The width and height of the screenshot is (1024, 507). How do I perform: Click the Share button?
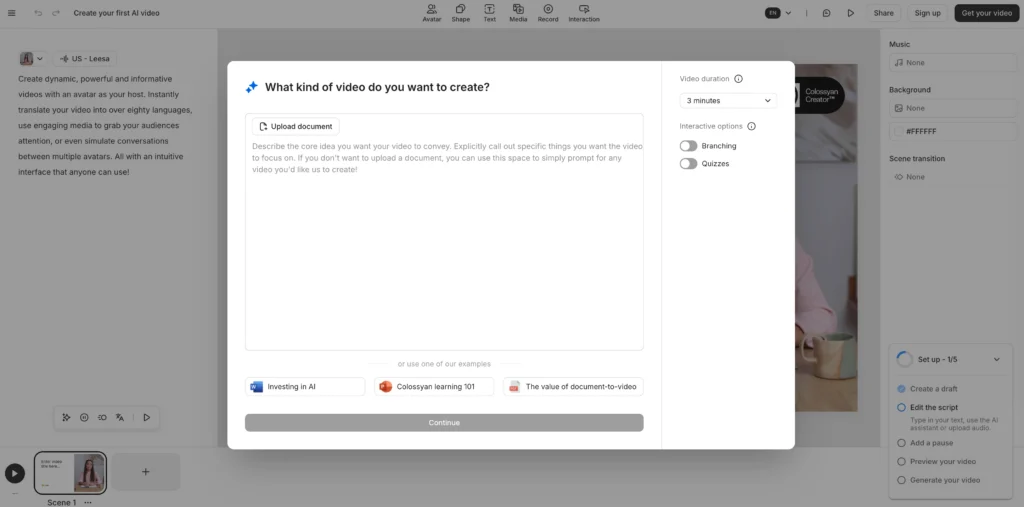pyautogui.click(x=884, y=13)
